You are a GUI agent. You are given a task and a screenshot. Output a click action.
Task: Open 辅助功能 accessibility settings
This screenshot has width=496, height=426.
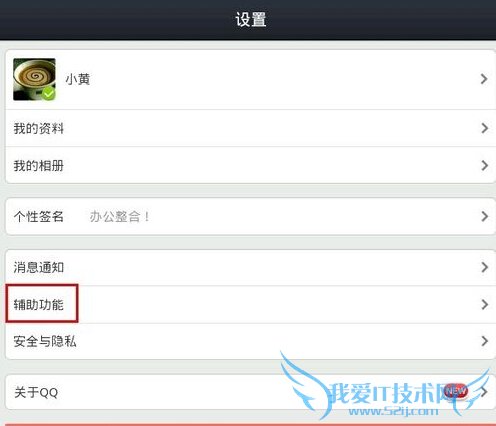click(x=250, y=304)
